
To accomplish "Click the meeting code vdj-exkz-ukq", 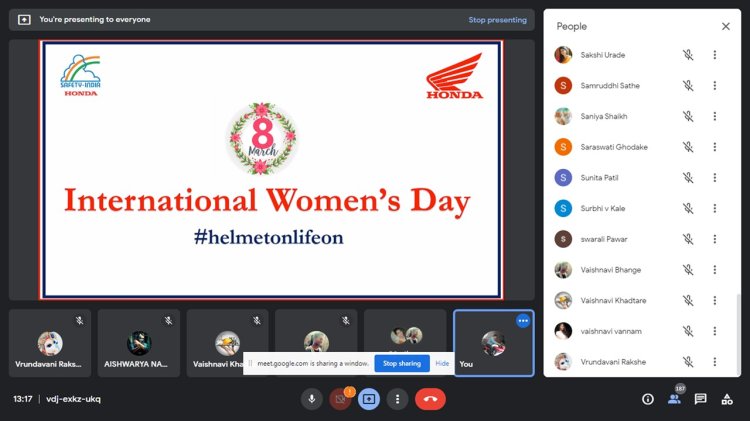I will coord(73,399).
